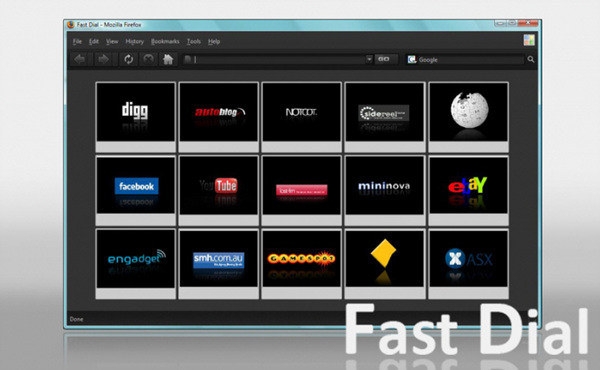Click the Windows flag throbber icon
Image resolution: width=600 pixels, height=370 pixels.
point(529,40)
